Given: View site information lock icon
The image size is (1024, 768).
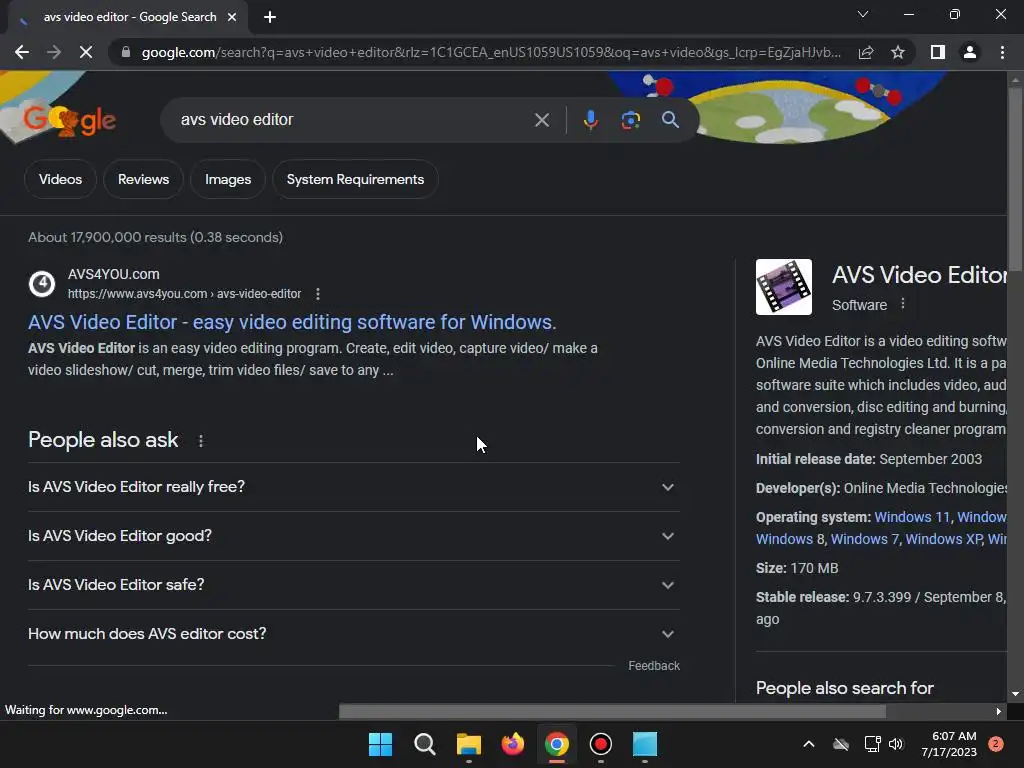Looking at the screenshot, I should 126,52.
